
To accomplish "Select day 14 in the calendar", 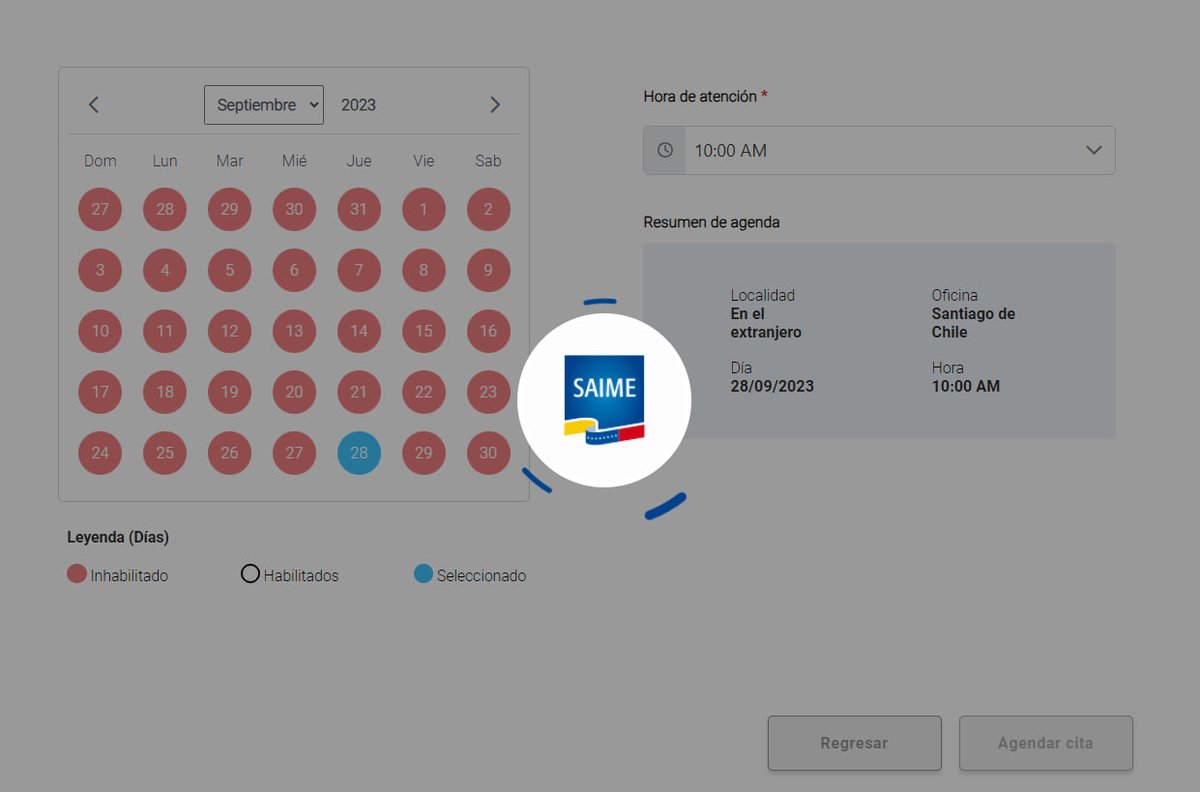I will coord(359,331).
